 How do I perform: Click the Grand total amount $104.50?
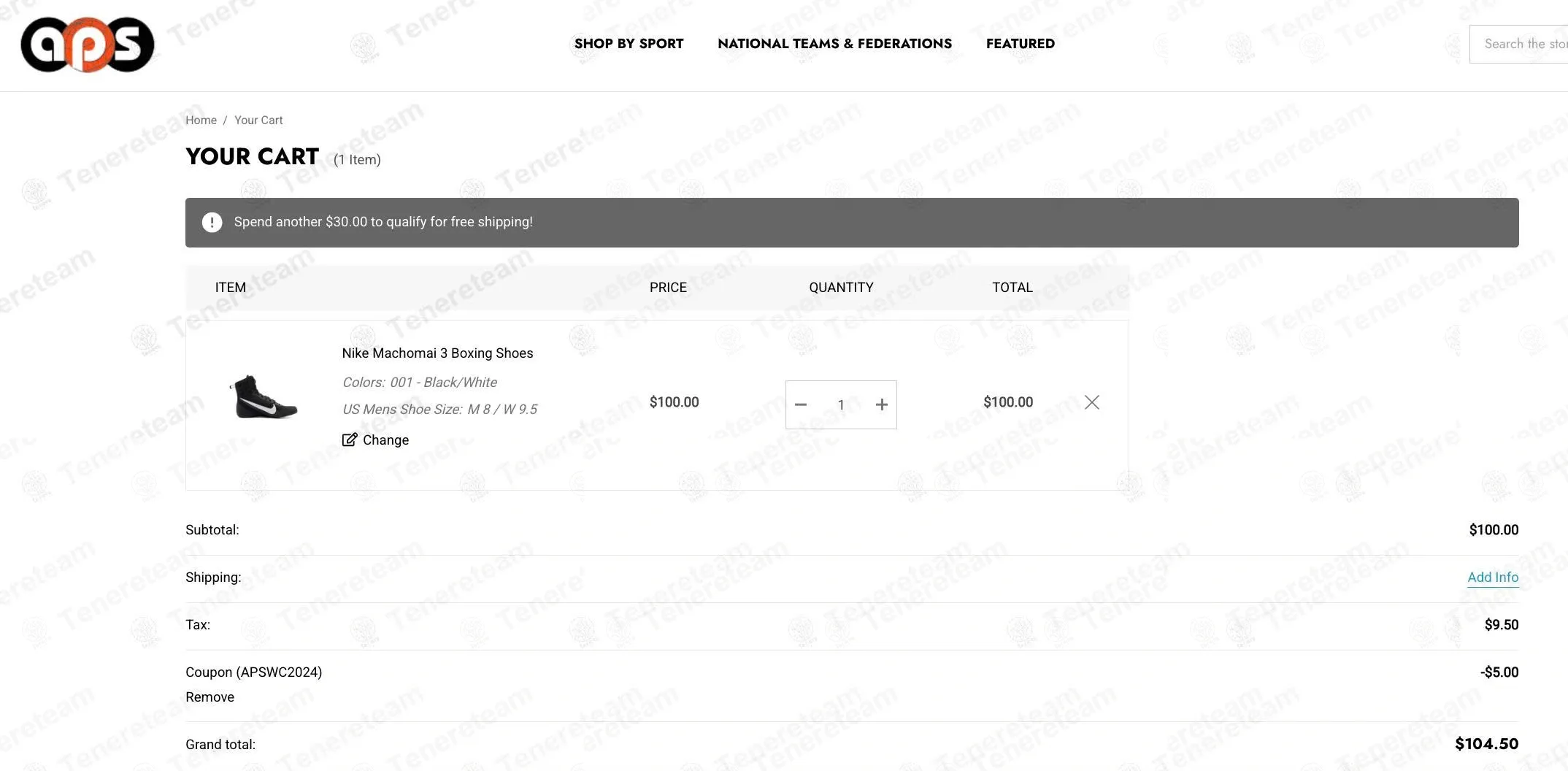[x=1486, y=744]
